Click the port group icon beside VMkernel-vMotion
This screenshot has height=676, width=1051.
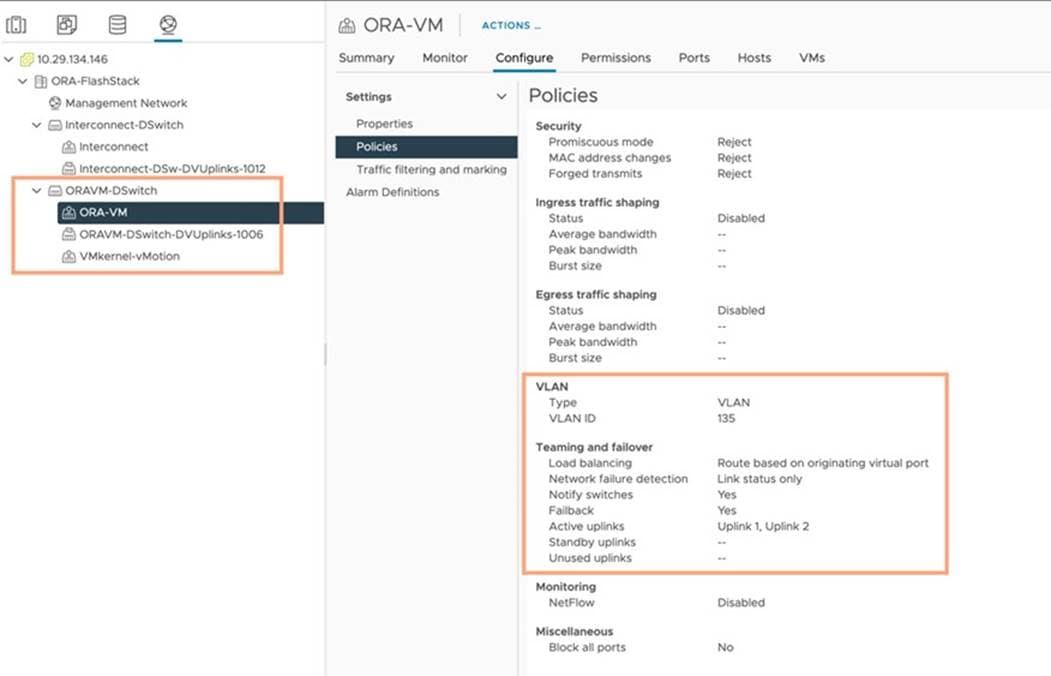(x=68, y=256)
